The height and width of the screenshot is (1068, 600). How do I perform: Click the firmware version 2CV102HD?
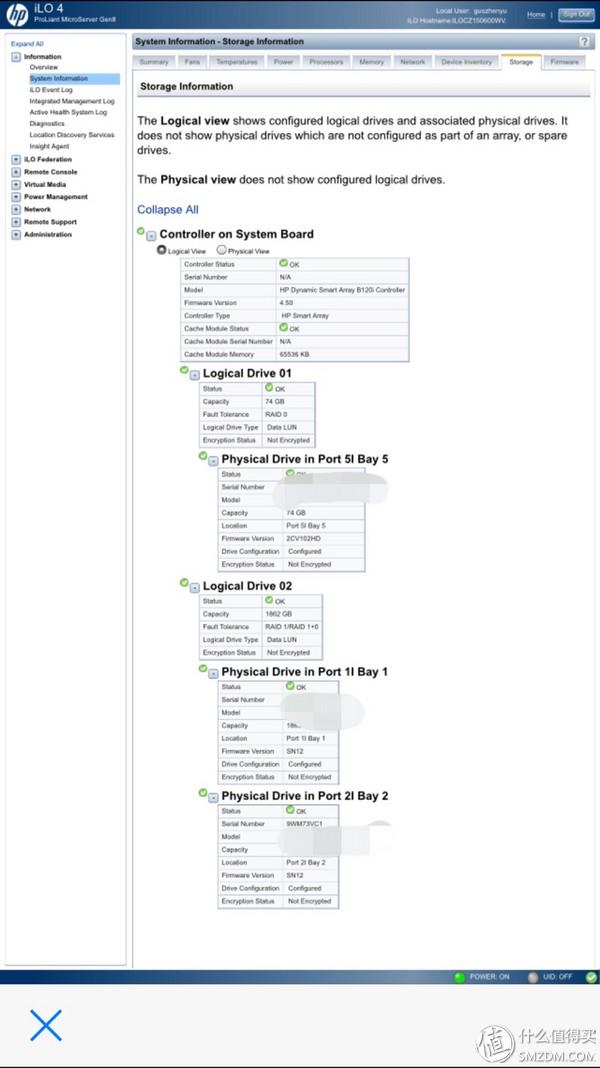coord(303,539)
